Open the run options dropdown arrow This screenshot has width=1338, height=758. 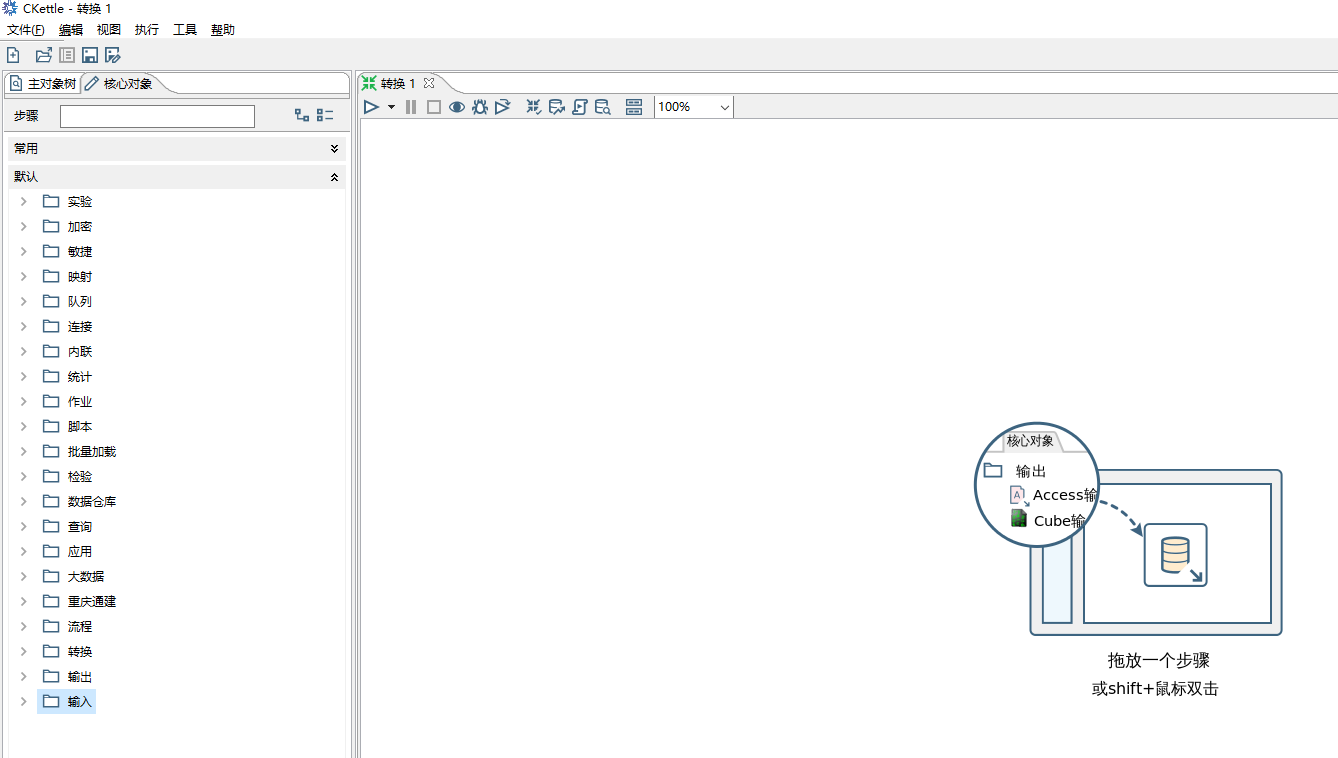[x=391, y=107]
